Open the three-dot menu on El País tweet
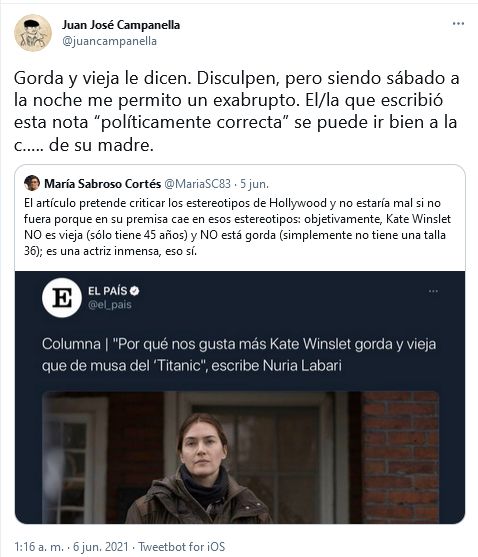Image resolution: width=478 pixels, height=557 pixels. pyautogui.click(x=433, y=292)
